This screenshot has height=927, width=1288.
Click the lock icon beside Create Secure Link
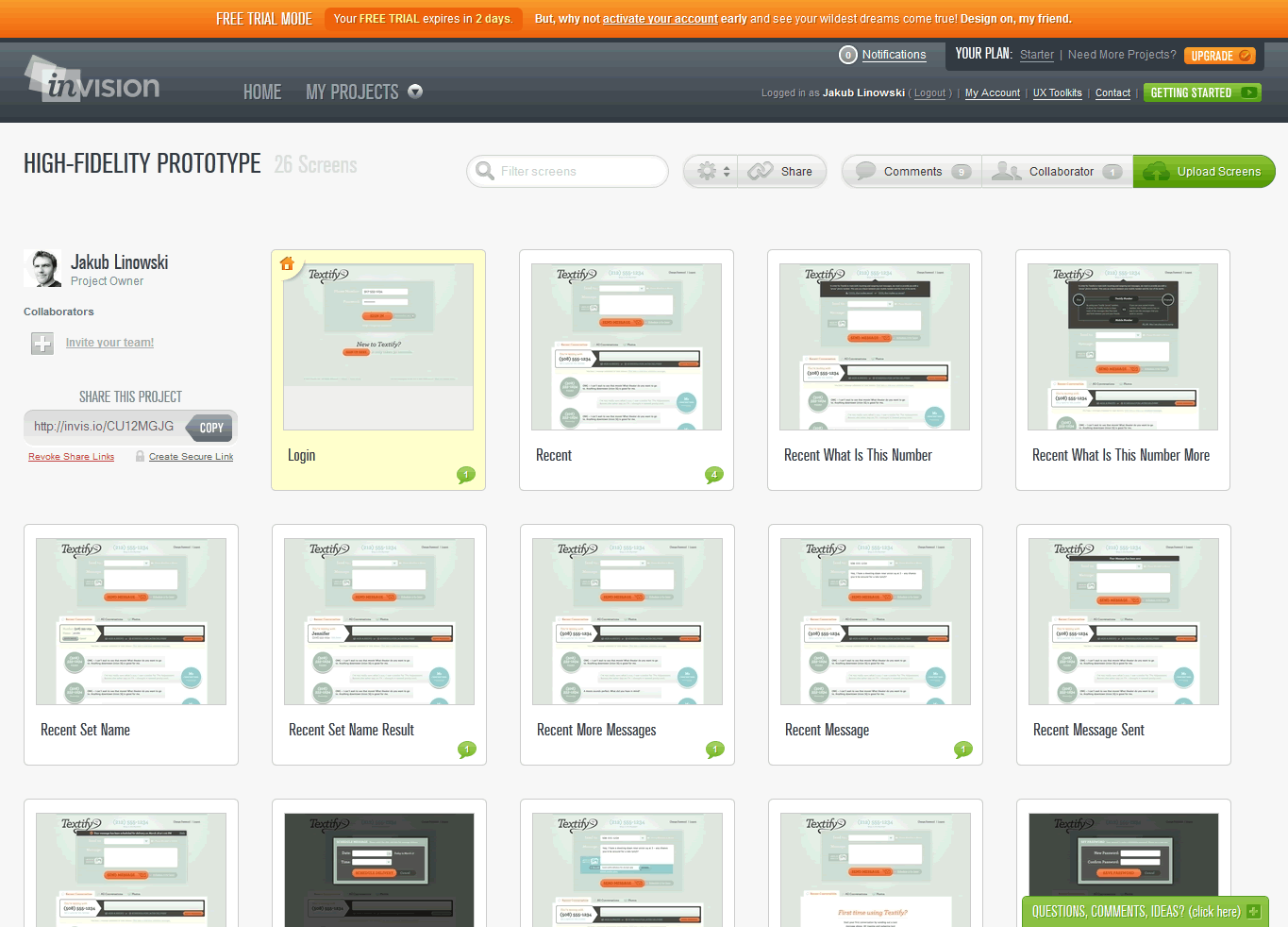coord(140,456)
